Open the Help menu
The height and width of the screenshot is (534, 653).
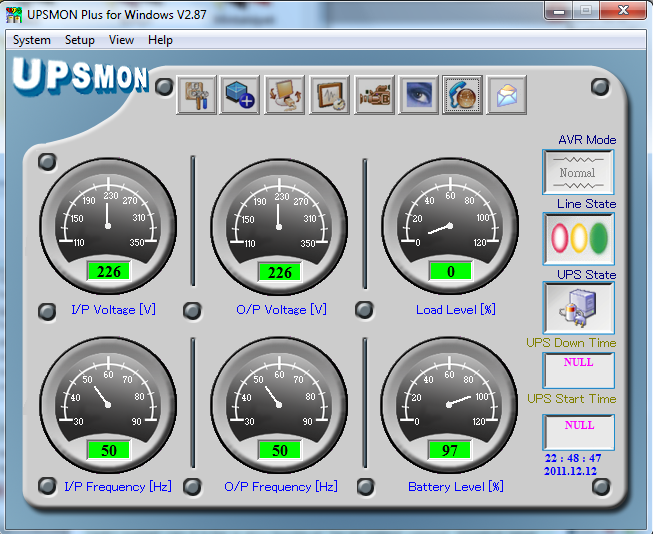tap(160, 40)
